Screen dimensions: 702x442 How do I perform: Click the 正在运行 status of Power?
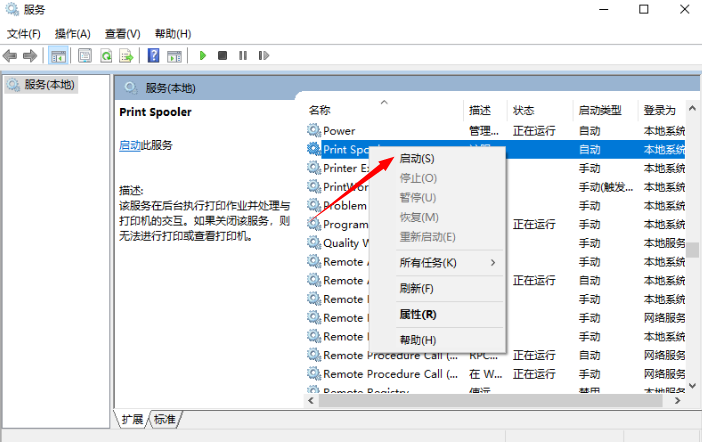[534, 131]
